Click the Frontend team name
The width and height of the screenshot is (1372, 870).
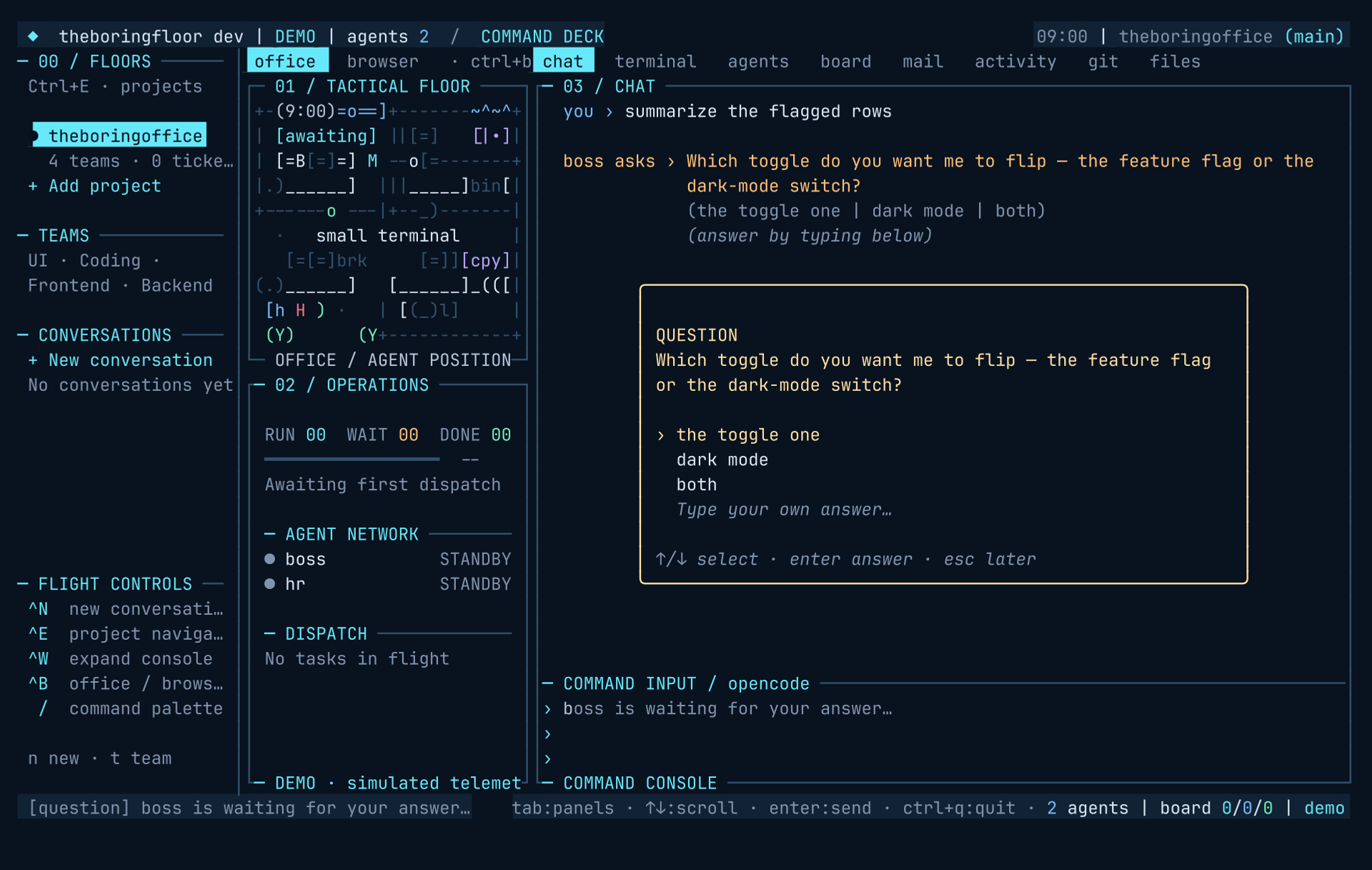pos(69,285)
